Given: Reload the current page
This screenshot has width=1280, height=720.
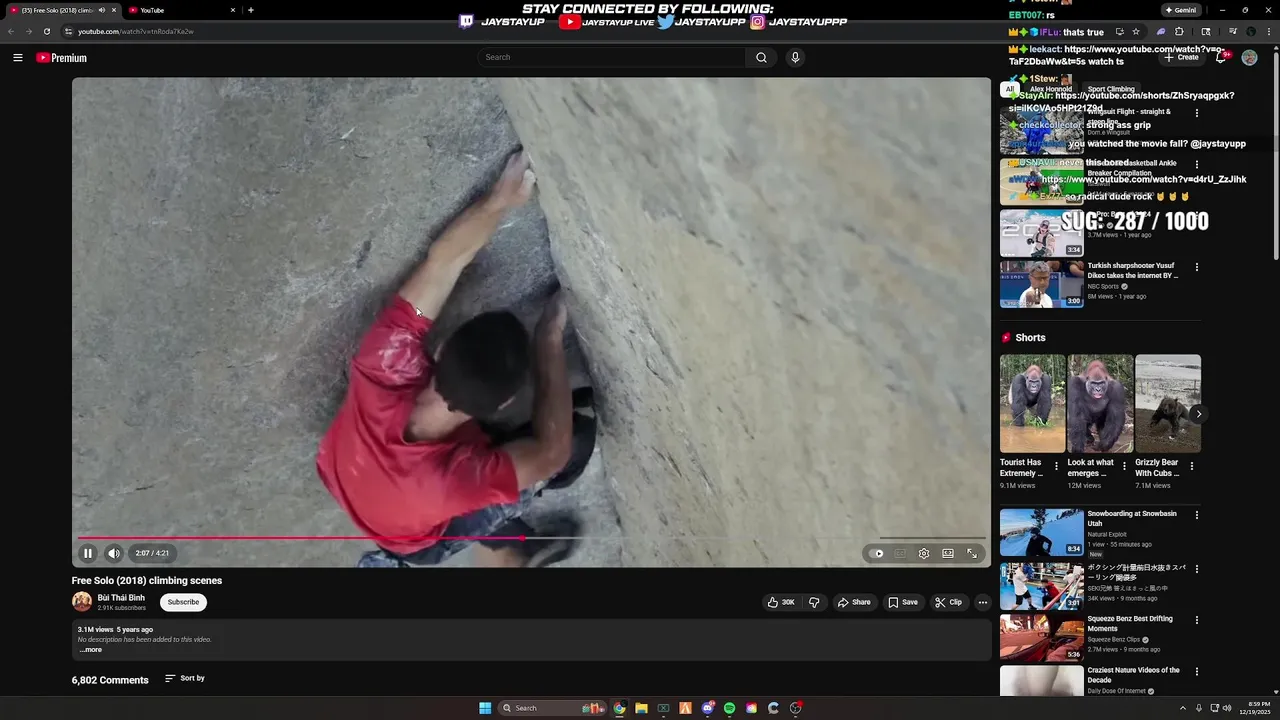Looking at the screenshot, I should (46, 31).
